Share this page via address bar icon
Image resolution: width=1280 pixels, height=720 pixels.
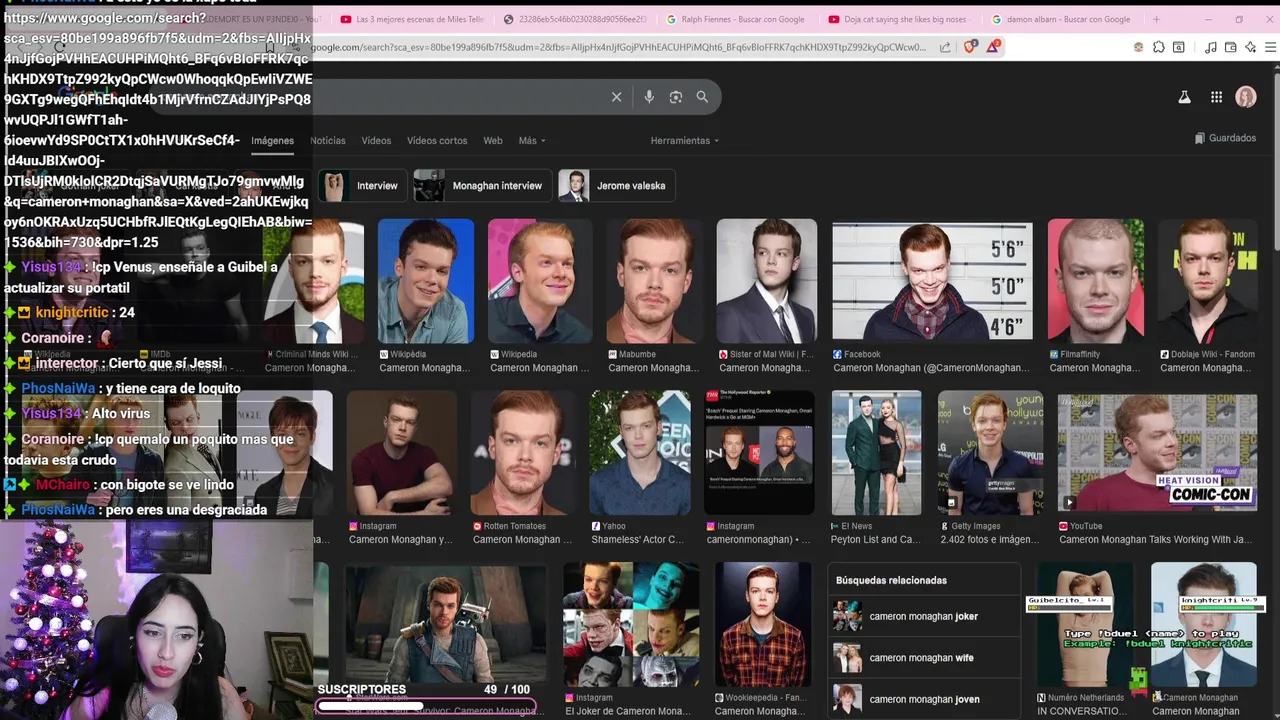(945, 47)
